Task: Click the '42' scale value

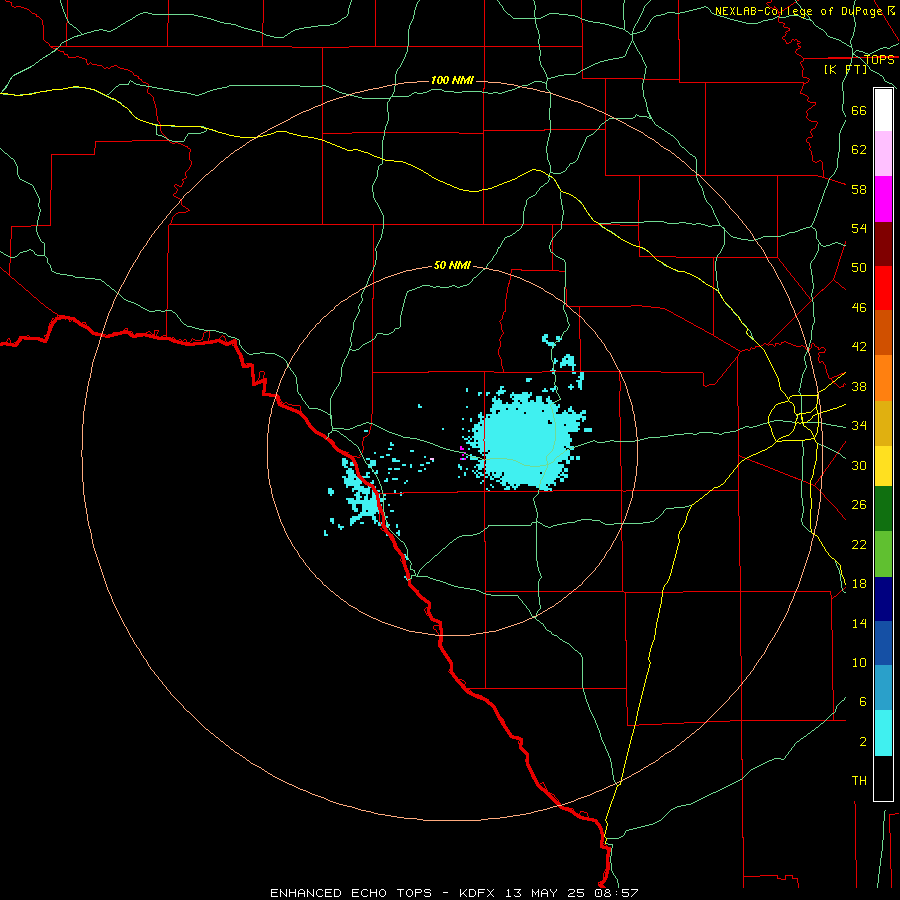Action: click(859, 347)
